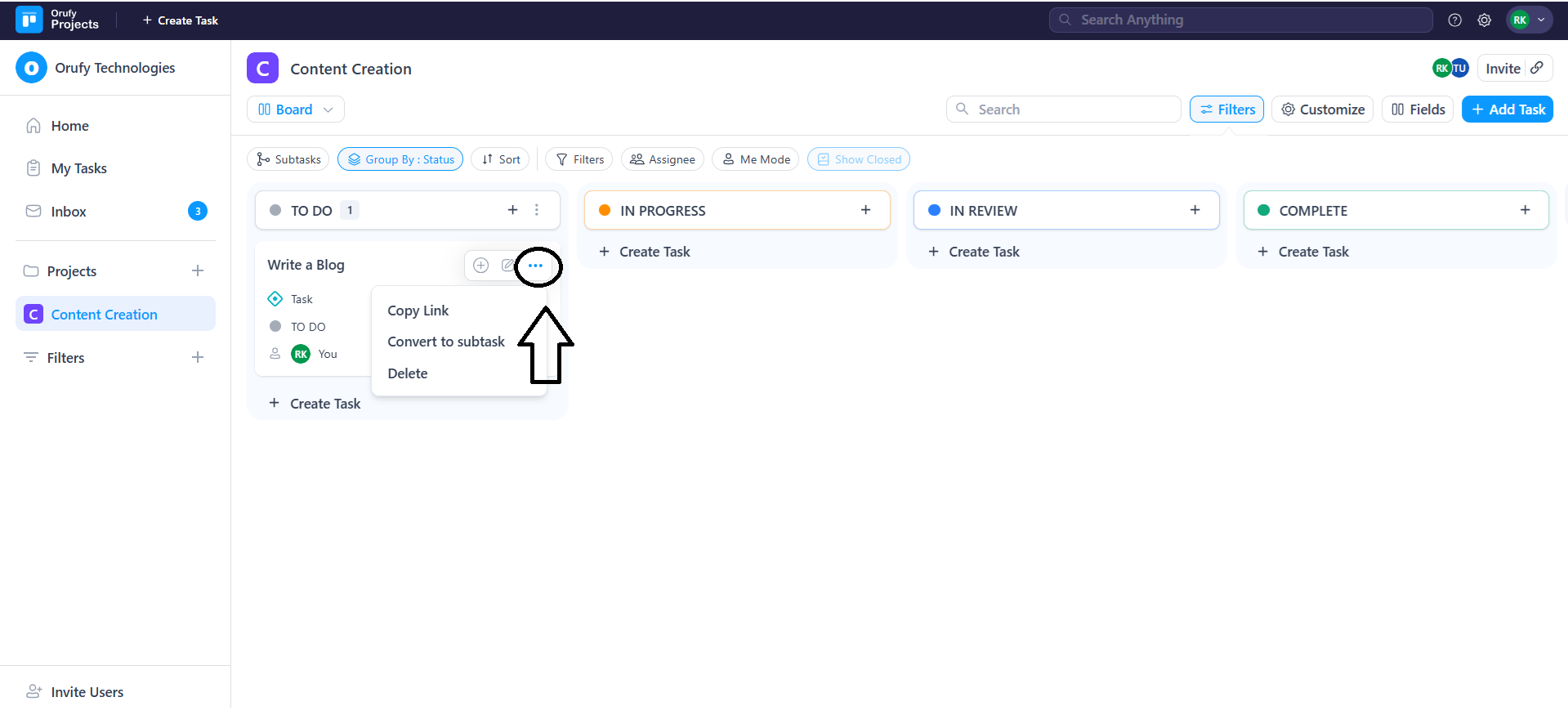Click the blue Add Task button
Screen dimensions: 1568x715
tap(1508, 109)
